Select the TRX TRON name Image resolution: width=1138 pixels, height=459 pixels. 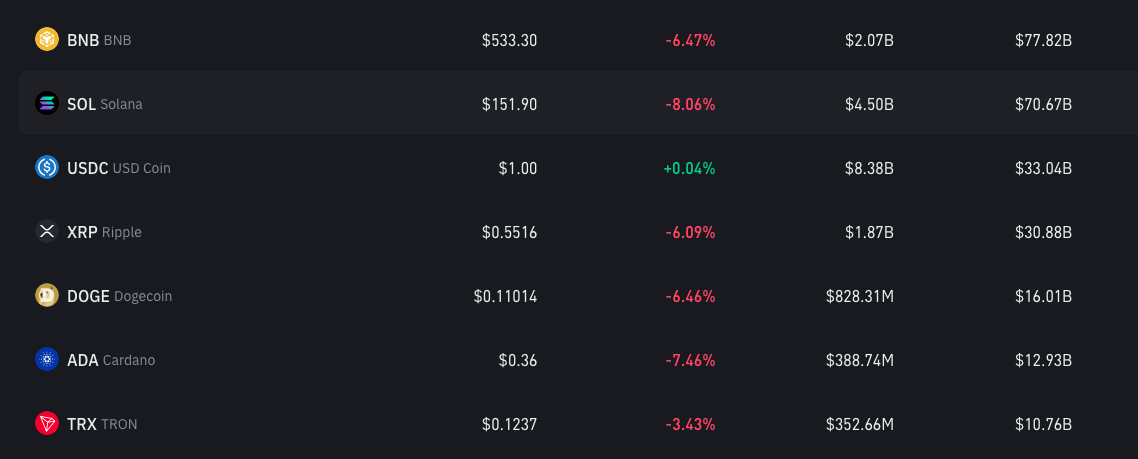102,424
